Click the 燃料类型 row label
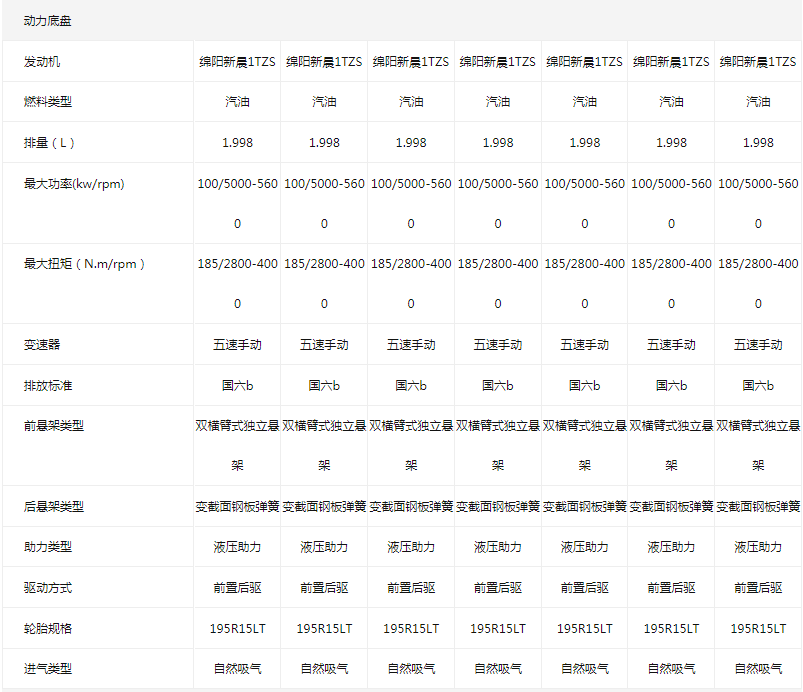Screen dimensions: 803x692 coord(48,102)
